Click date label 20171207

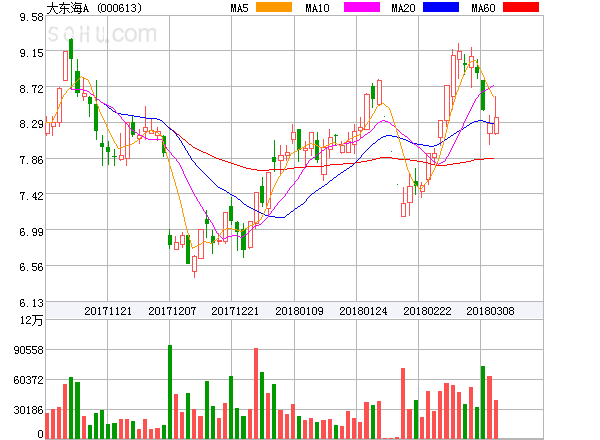pos(172,311)
